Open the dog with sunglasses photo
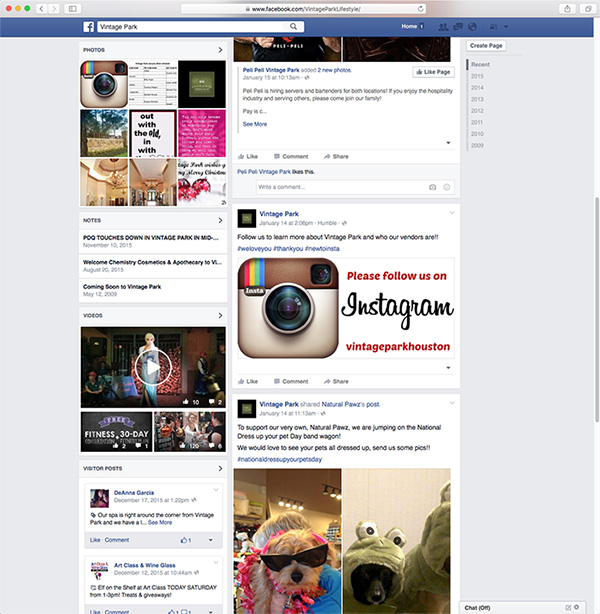 [x=287, y=541]
